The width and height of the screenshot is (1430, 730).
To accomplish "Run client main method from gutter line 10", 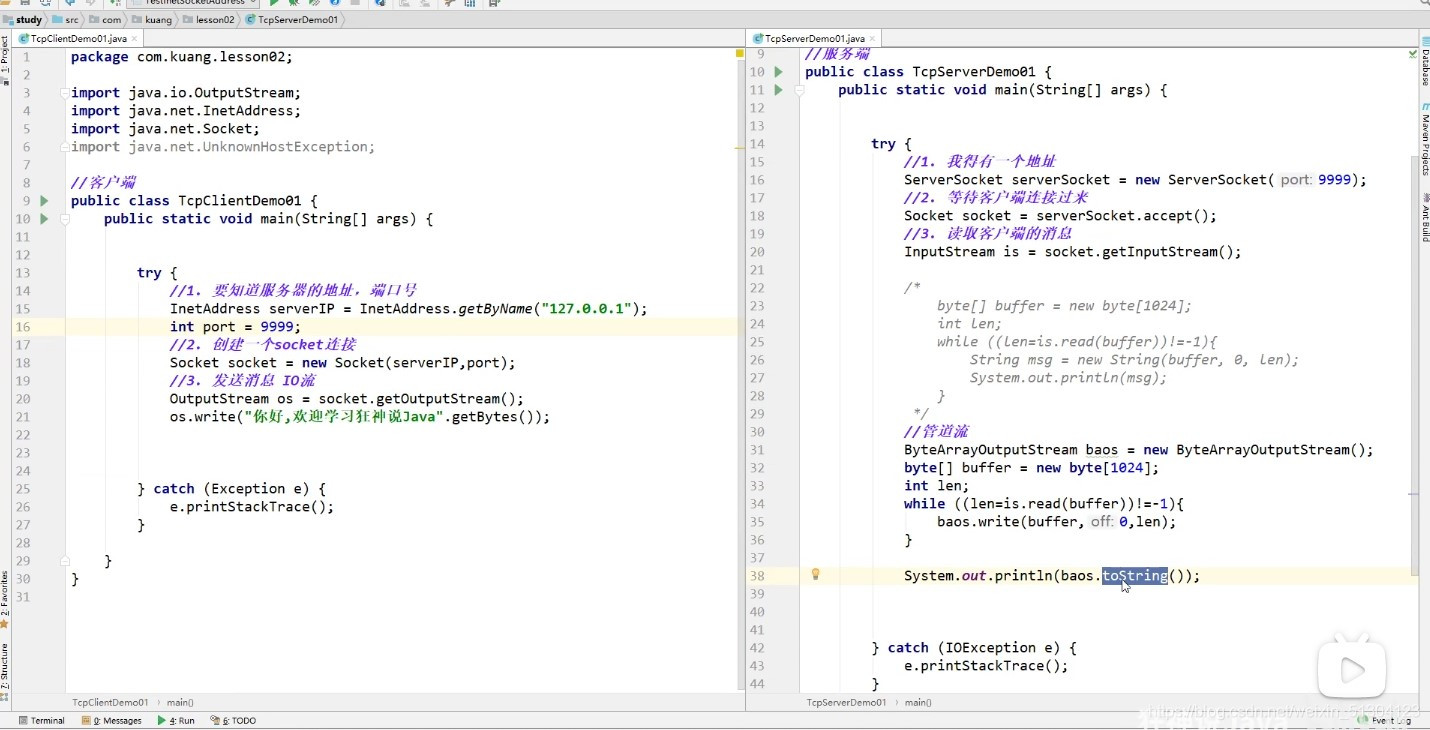I will click(44, 219).
